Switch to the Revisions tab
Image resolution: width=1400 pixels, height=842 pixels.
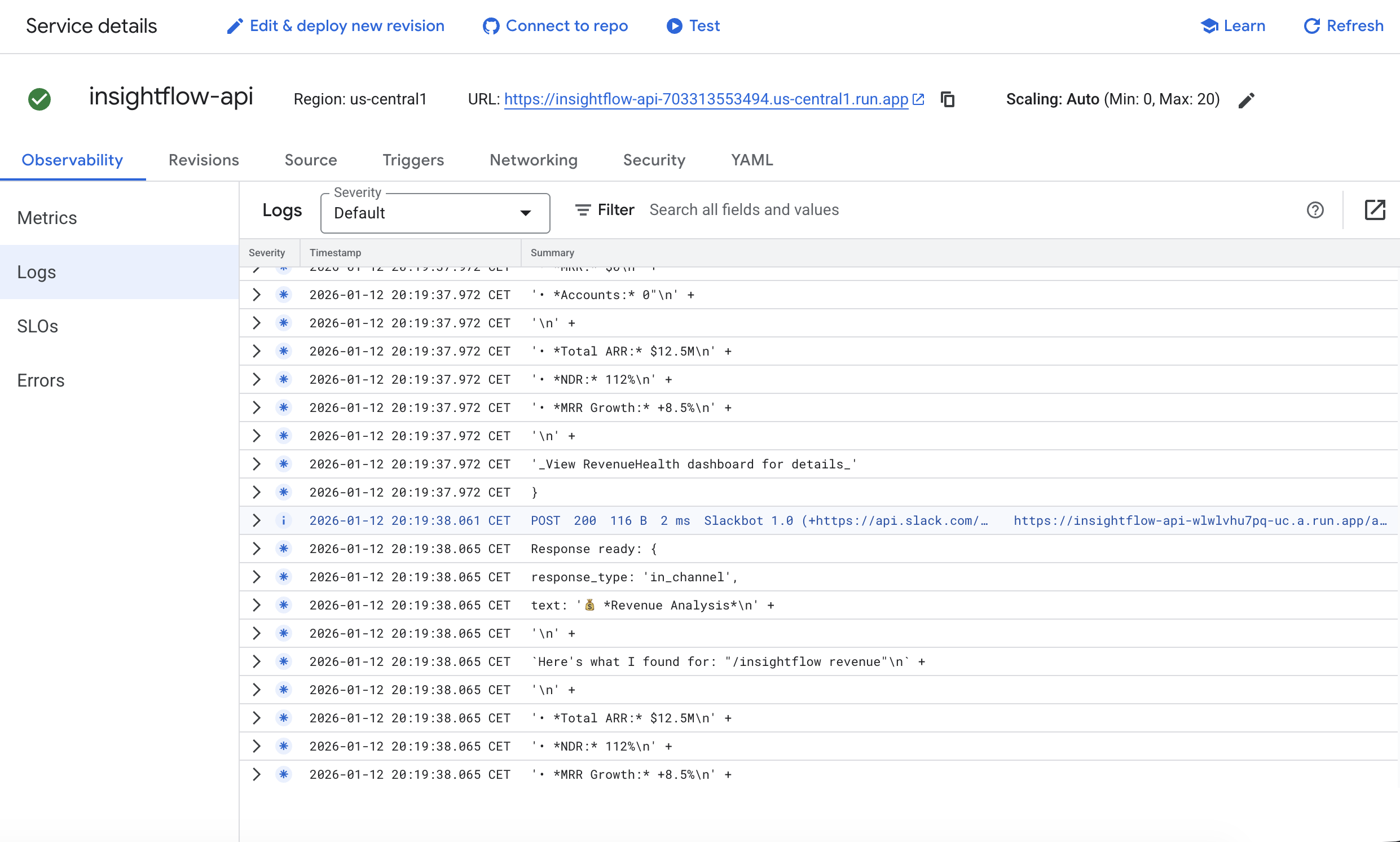point(204,160)
